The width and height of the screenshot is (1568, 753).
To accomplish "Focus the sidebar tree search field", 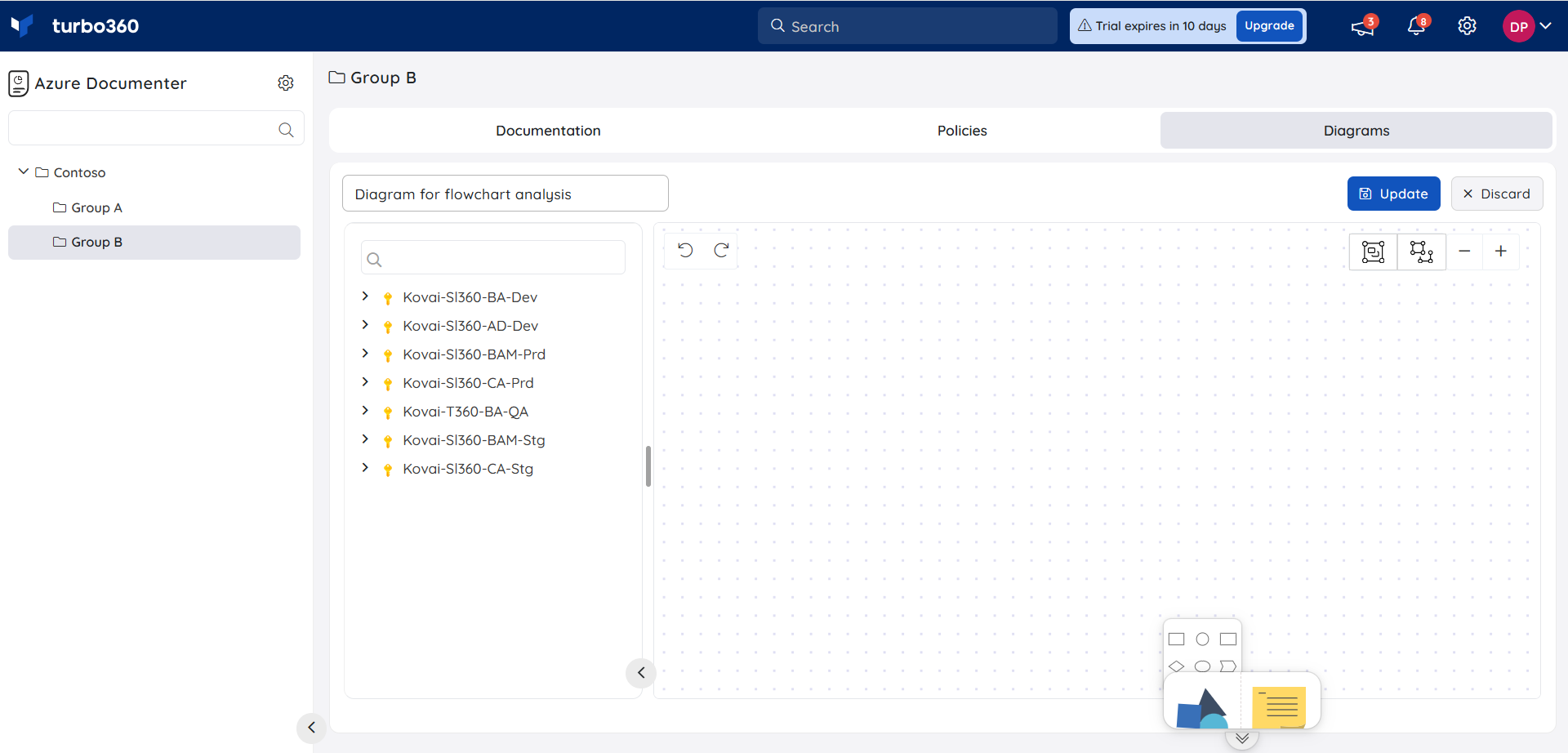I will [156, 129].
